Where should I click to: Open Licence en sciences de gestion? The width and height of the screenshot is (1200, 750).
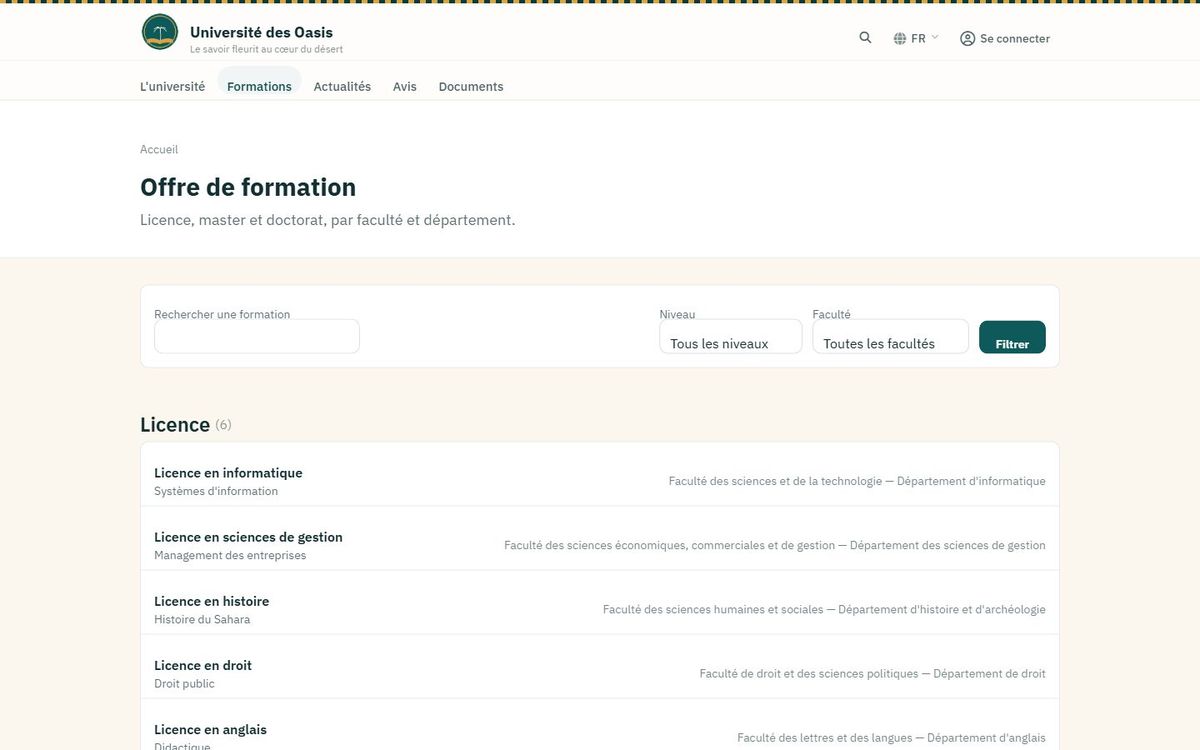coord(248,537)
